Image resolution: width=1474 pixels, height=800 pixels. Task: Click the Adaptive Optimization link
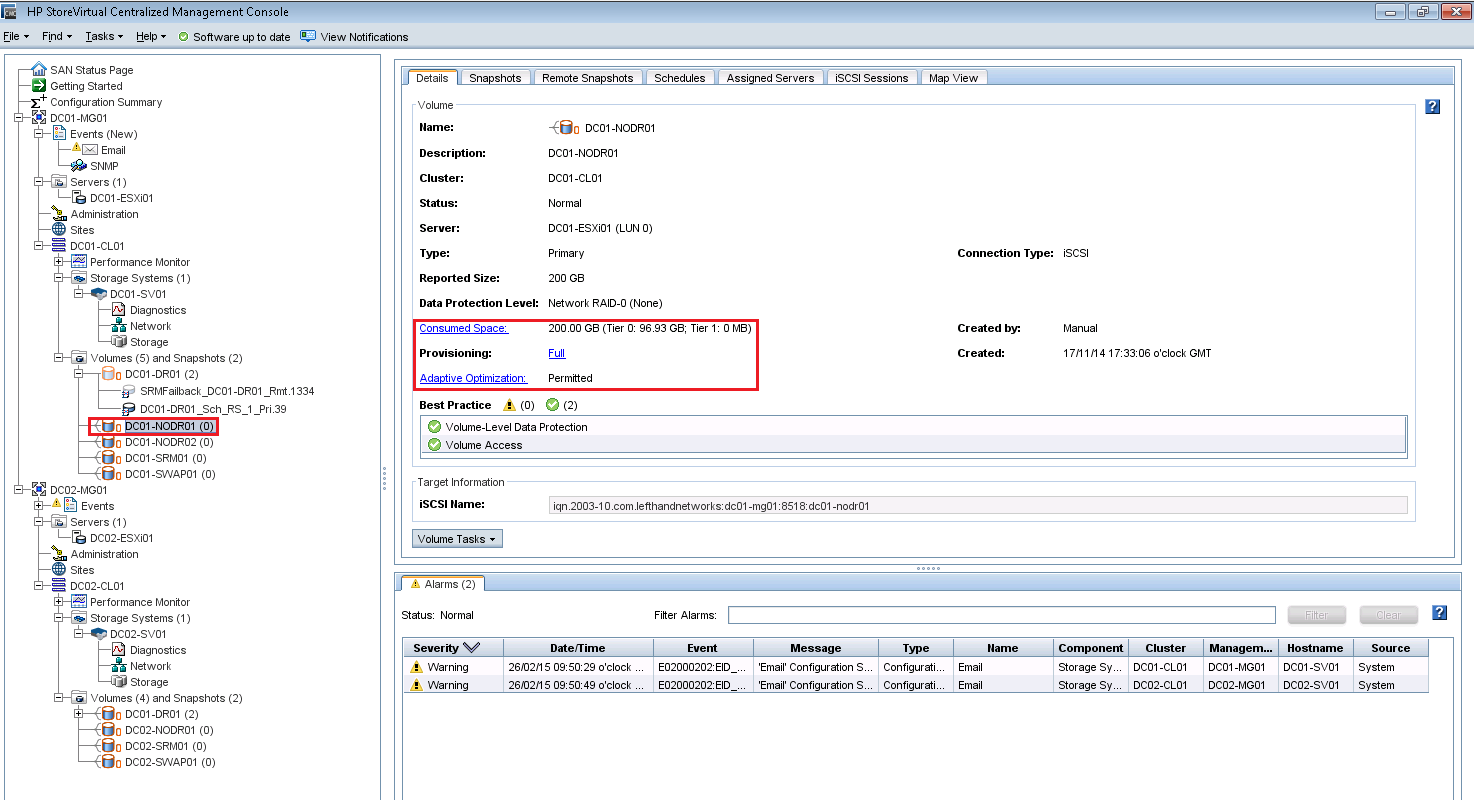(x=472, y=378)
